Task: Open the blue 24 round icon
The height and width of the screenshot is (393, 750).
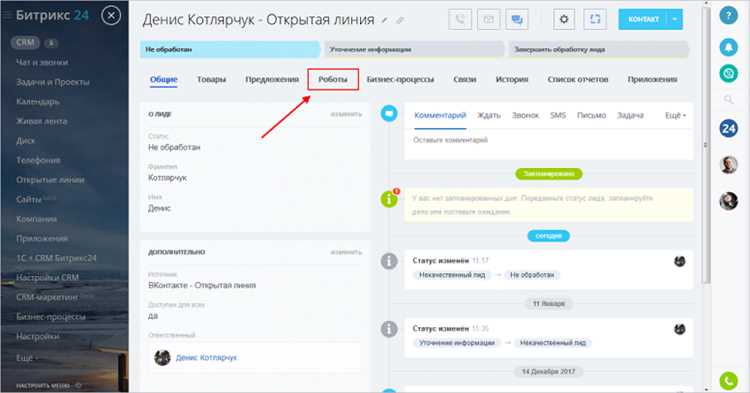Action: 728,128
